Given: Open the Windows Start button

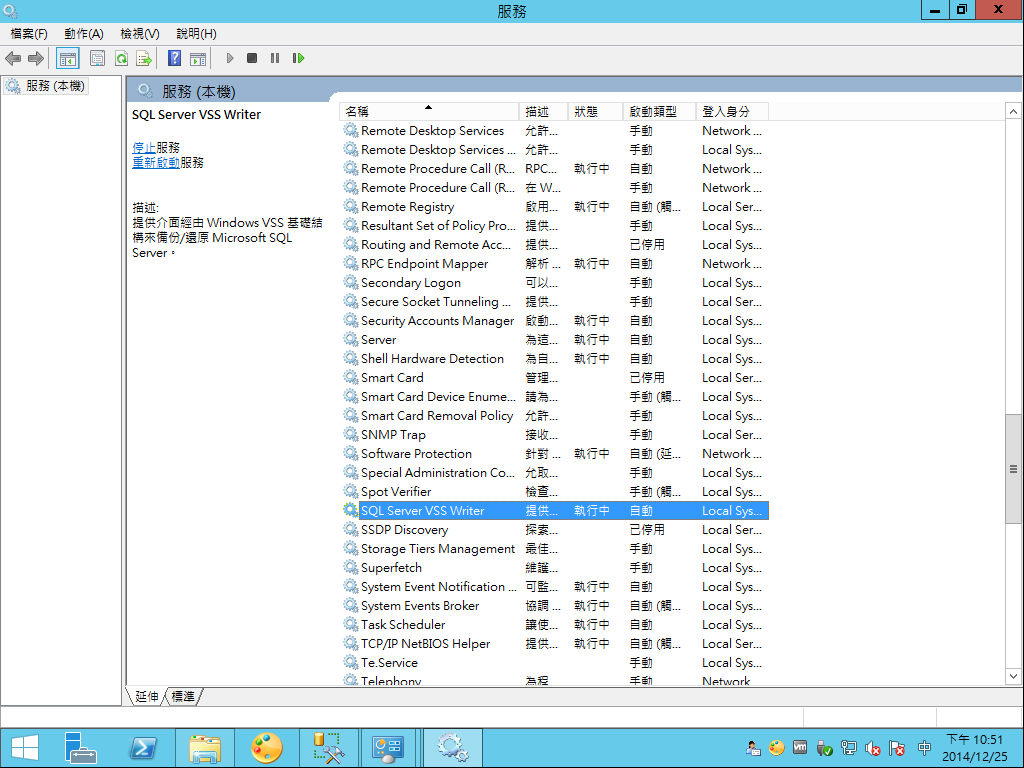Looking at the screenshot, I should coord(25,748).
